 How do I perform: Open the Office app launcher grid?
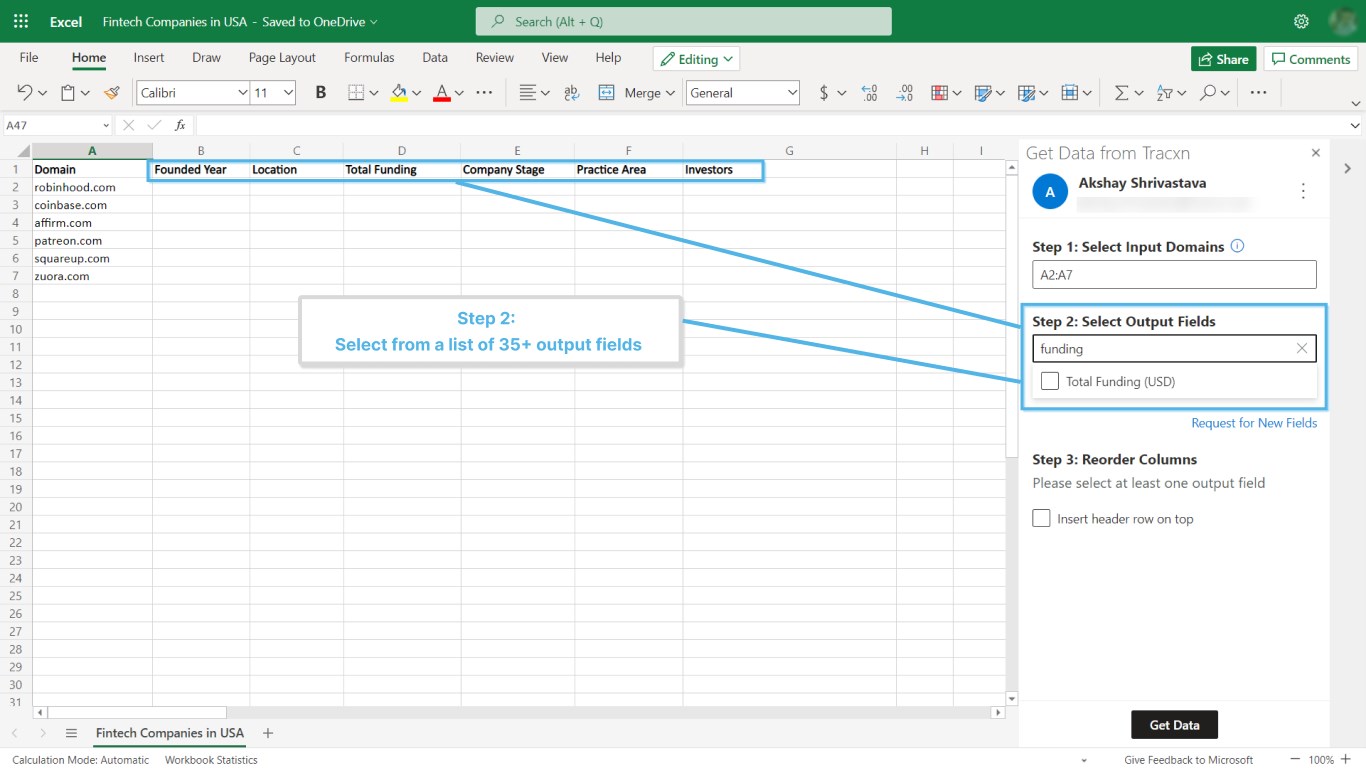(21, 21)
